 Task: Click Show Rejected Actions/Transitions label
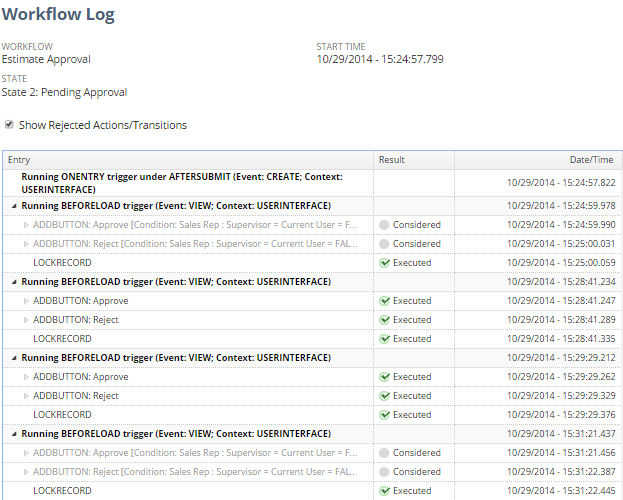tap(103, 125)
